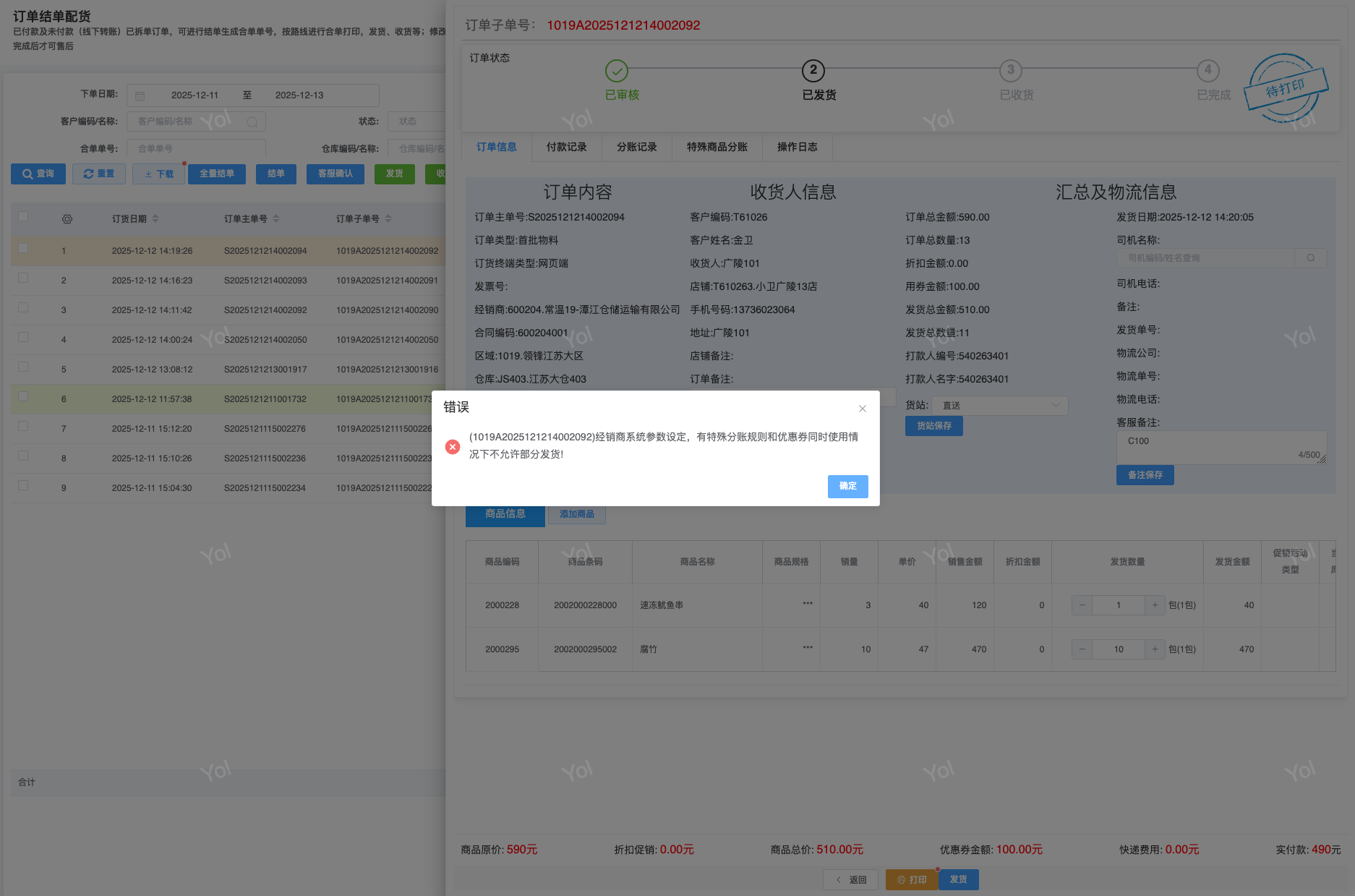Decrease 腐竹 shipping quantity with minus

(x=1082, y=649)
